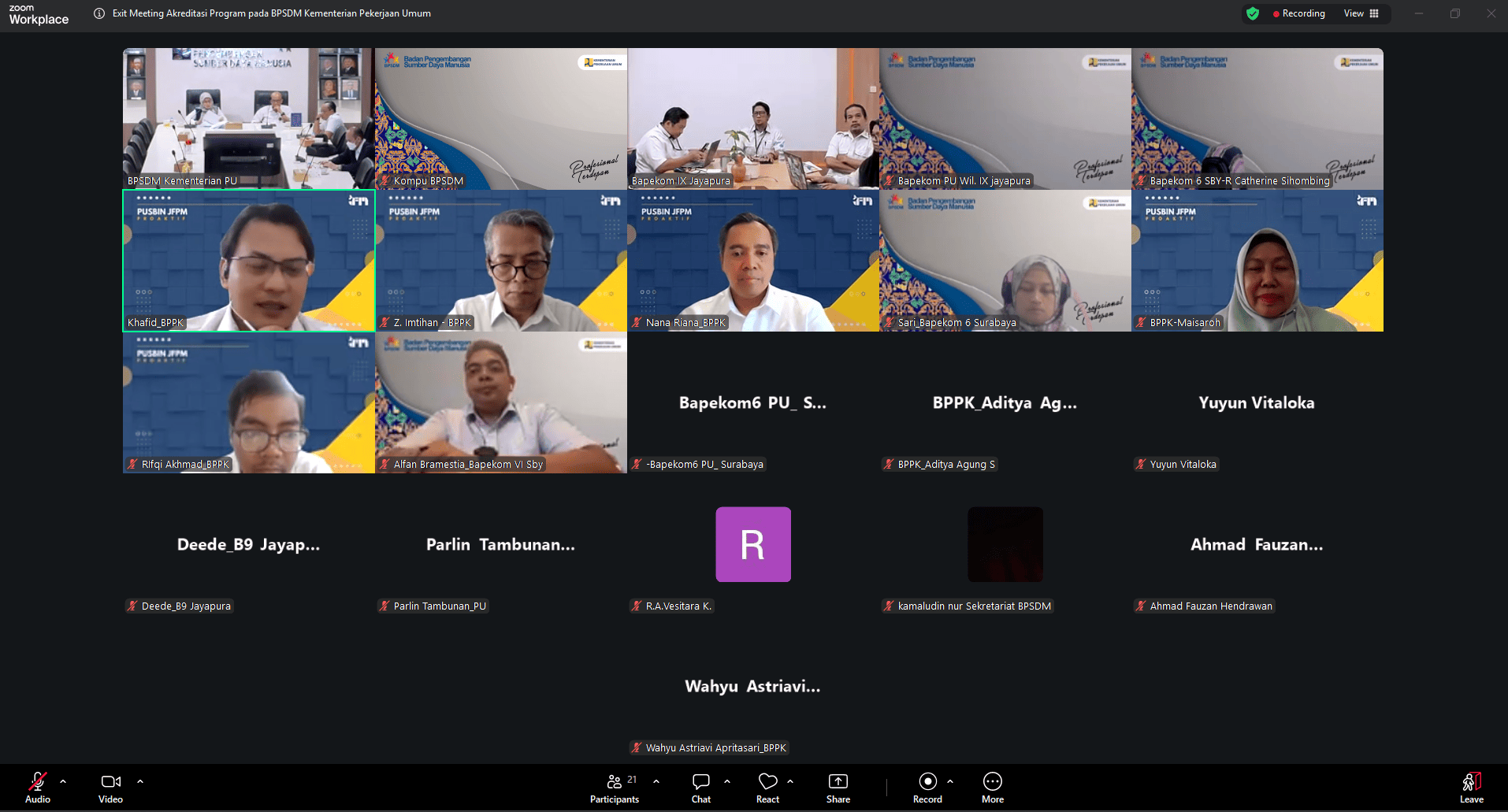Expand audio settings arrow next to Audio
1508x812 pixels.
63,781
